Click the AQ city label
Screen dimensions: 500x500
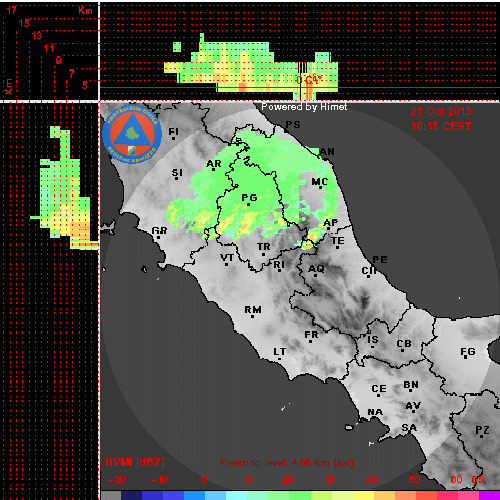(316, 268)
